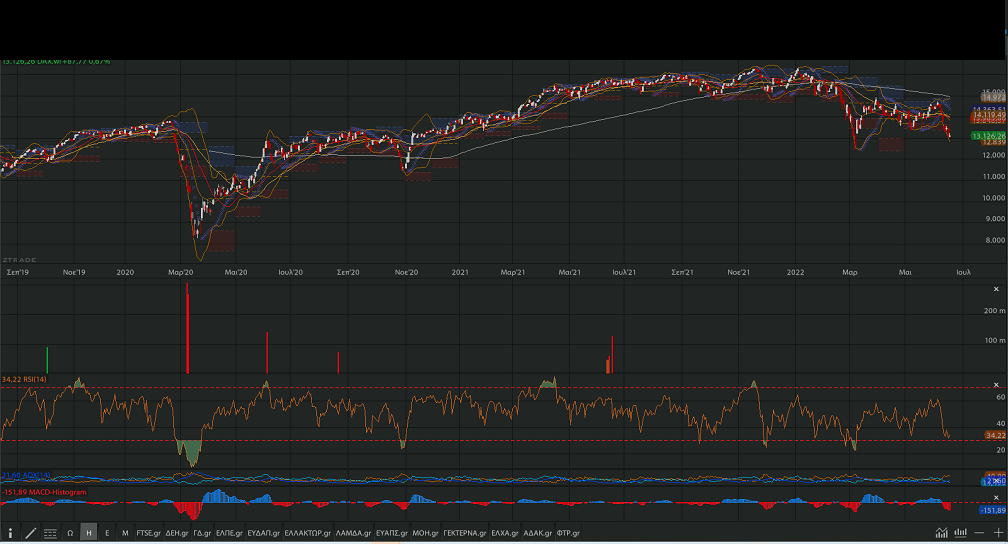Select the weekly E timeframe
Viewport: 1008px width, 544px height.
[x=107, y=533]
